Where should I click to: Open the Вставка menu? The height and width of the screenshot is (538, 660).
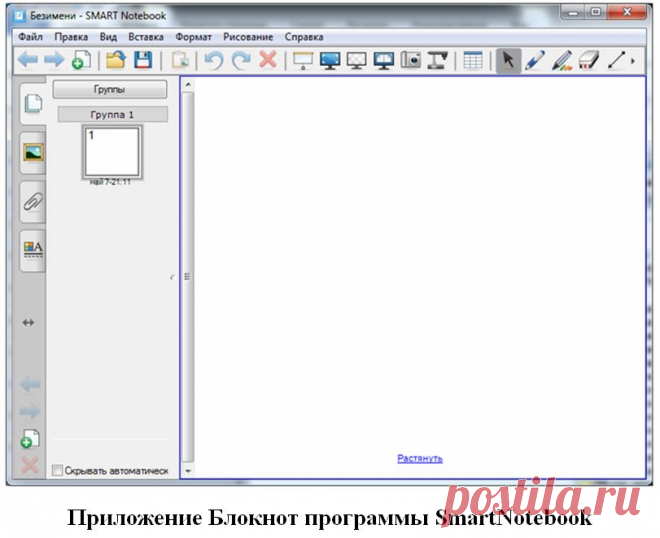[x=146, y=37]
